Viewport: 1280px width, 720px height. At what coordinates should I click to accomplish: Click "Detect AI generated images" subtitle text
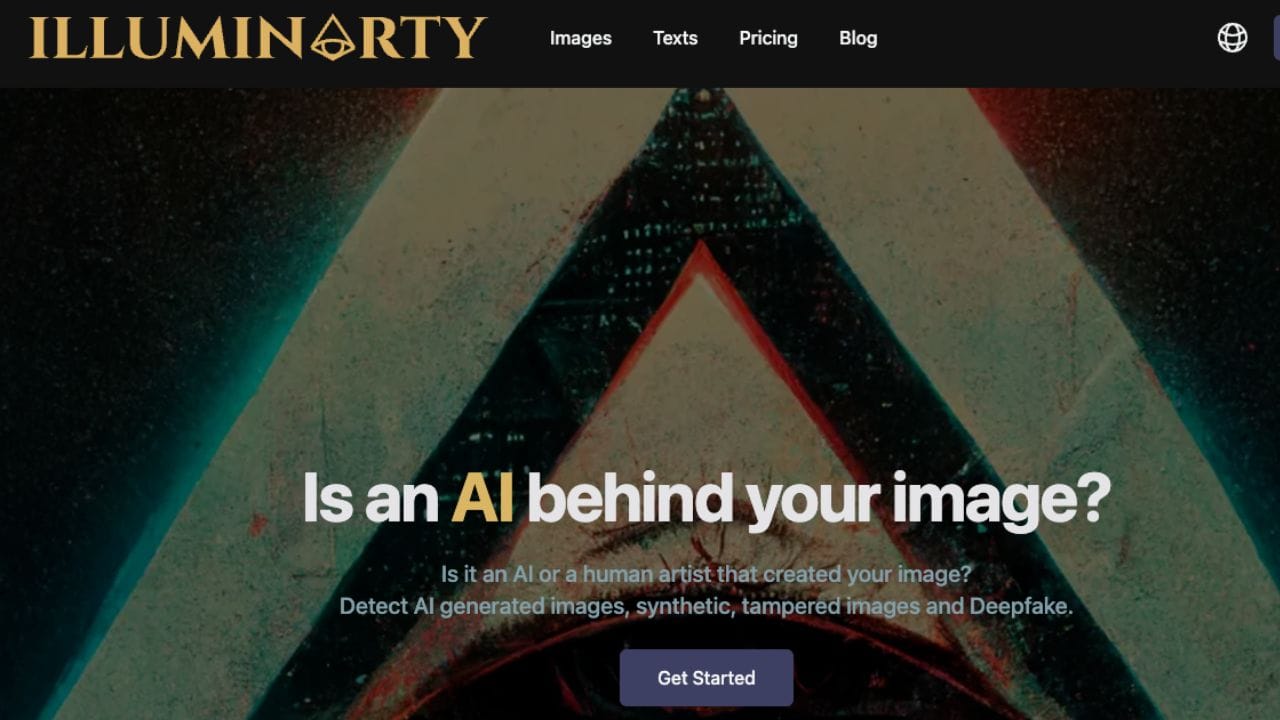click(x=484, y=607)
